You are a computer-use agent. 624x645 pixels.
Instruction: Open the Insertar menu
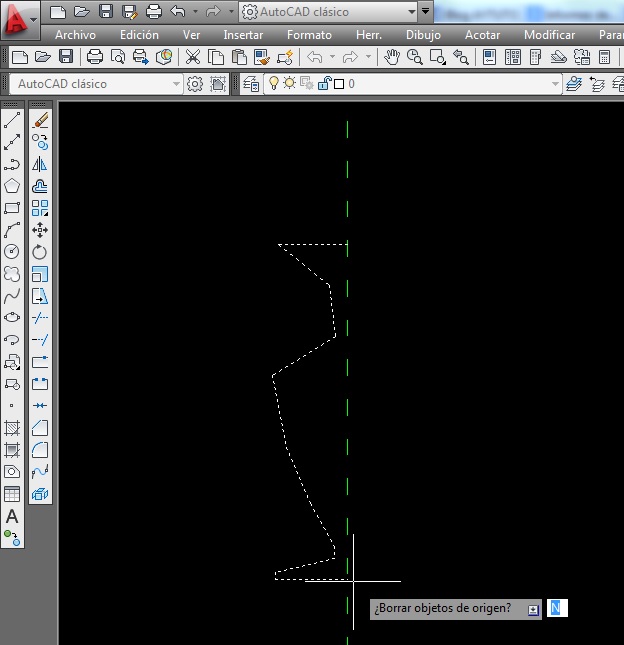tap(243, 35)
